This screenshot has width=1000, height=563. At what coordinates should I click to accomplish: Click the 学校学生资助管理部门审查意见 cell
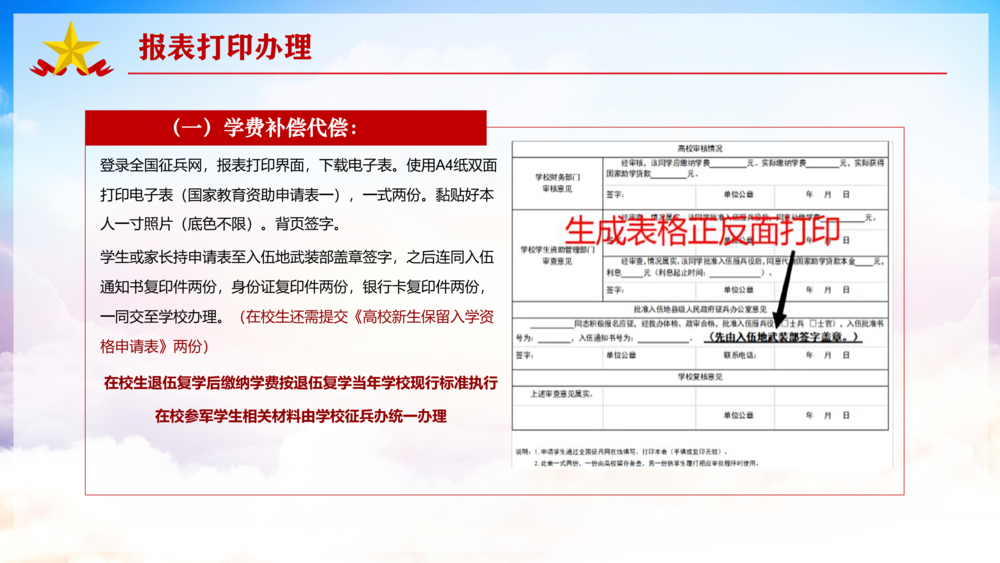tap(557, 254)
